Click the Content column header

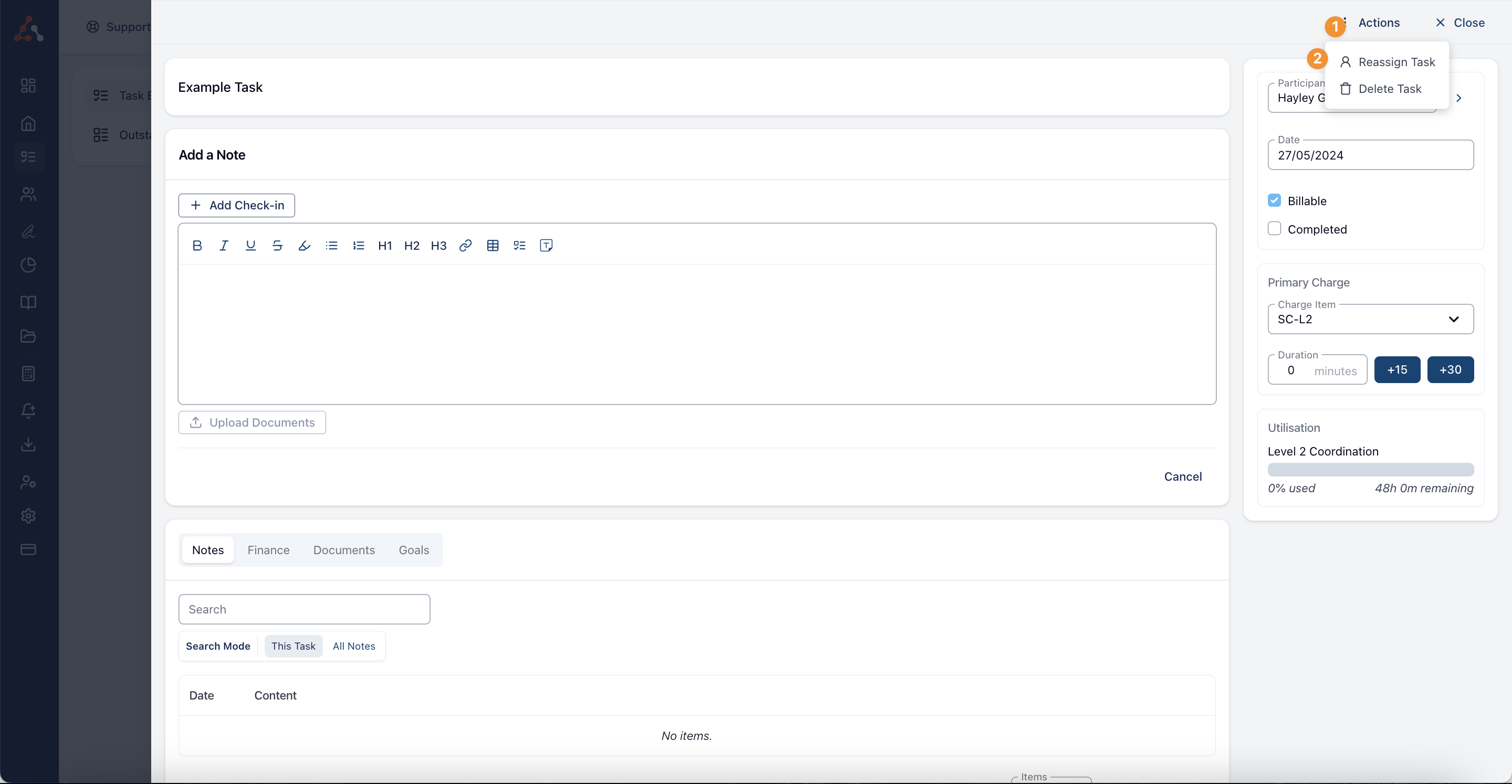[x=275, y=695]
